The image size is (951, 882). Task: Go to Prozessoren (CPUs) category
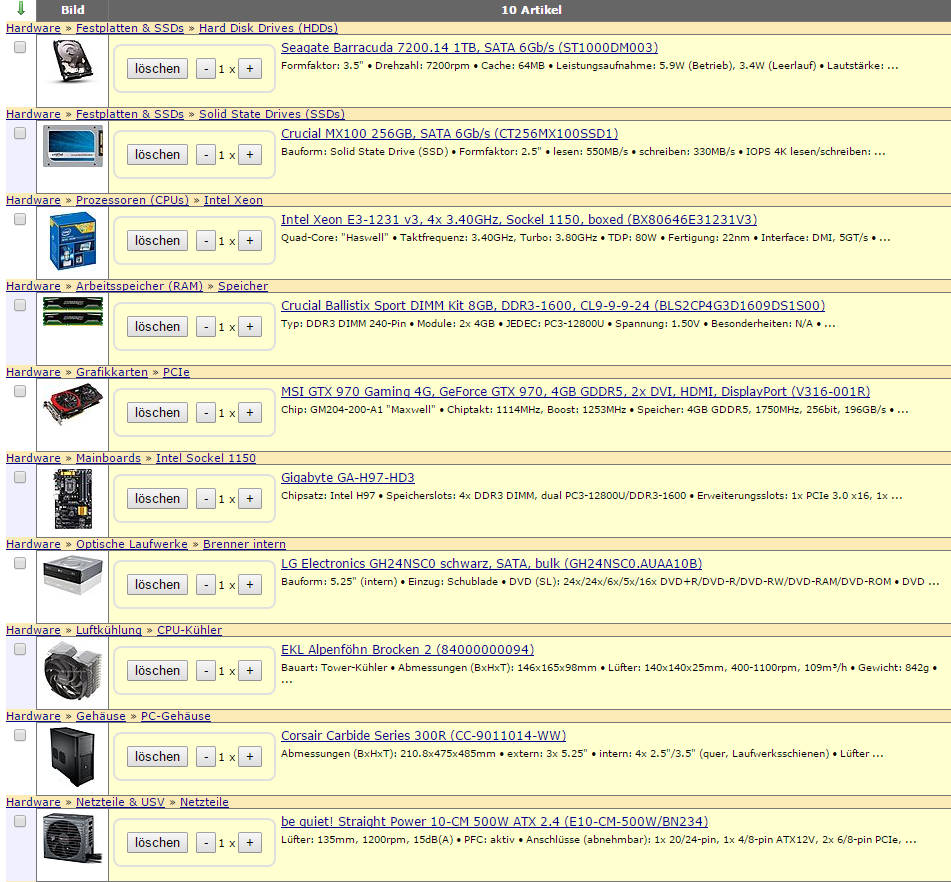coord(132,200)
